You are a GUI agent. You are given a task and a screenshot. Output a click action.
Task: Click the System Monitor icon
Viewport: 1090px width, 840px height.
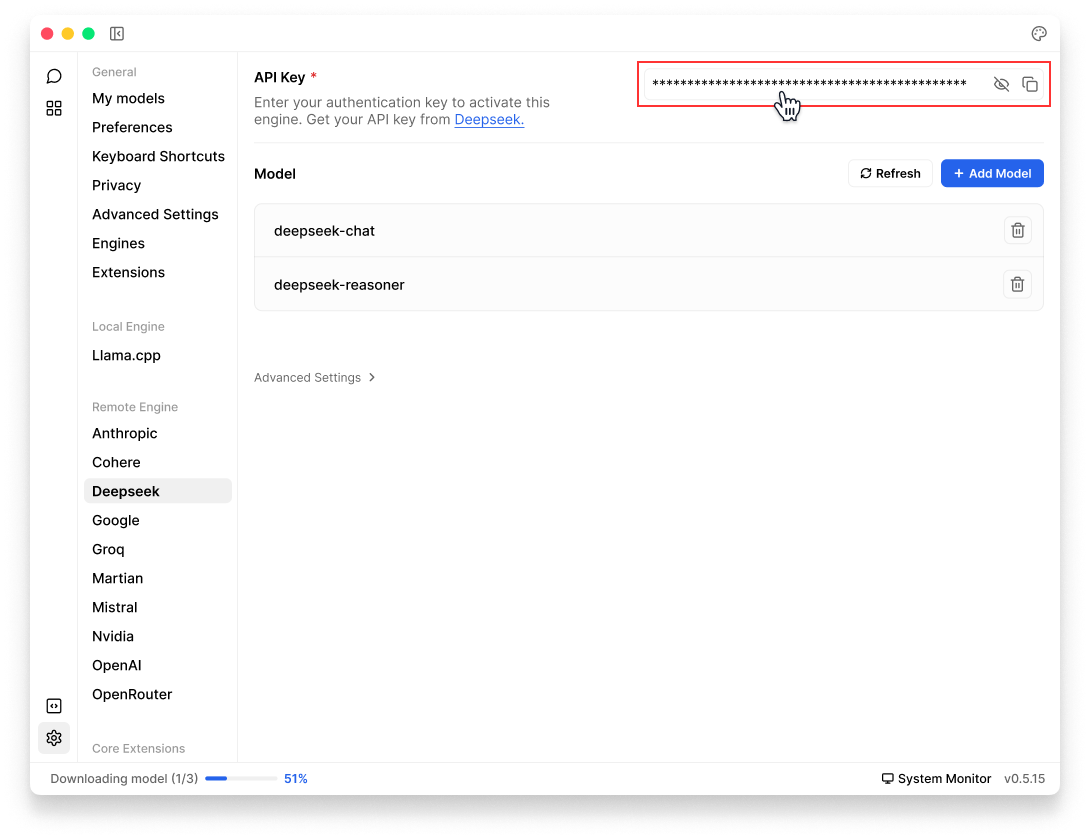pyautogui.click(x=888, y=778)
